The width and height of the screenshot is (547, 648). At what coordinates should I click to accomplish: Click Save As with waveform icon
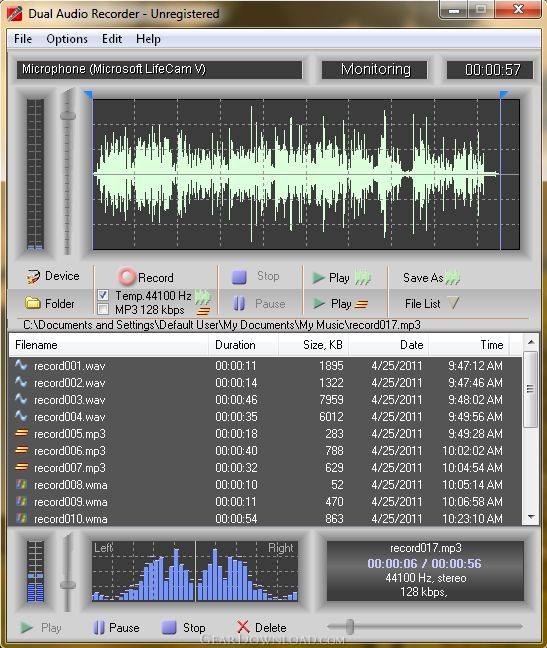pos(431,278)
